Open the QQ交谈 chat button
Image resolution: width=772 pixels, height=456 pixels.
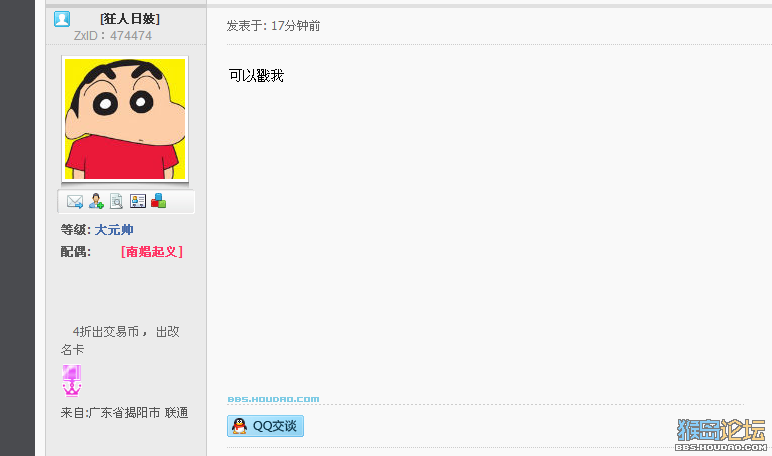(265, 426)
